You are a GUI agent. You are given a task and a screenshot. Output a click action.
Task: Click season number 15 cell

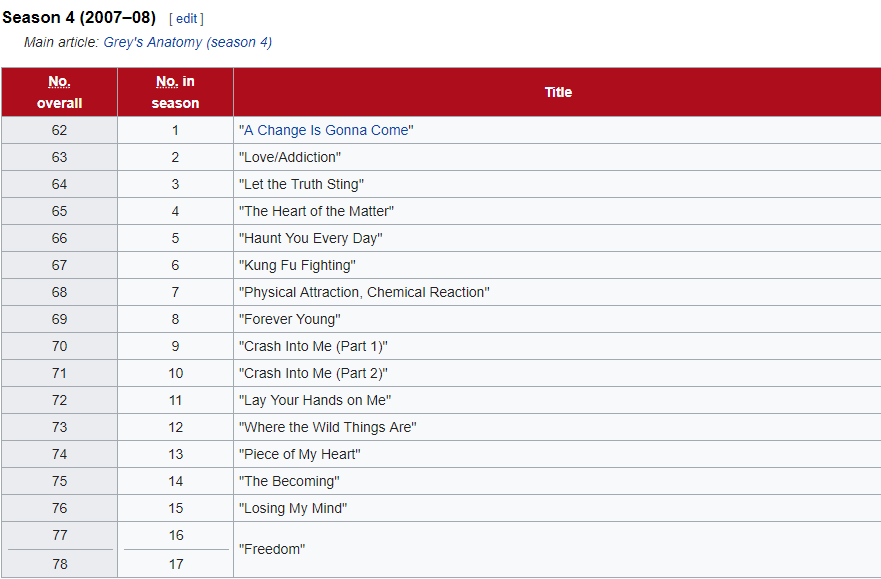point(175,508)
